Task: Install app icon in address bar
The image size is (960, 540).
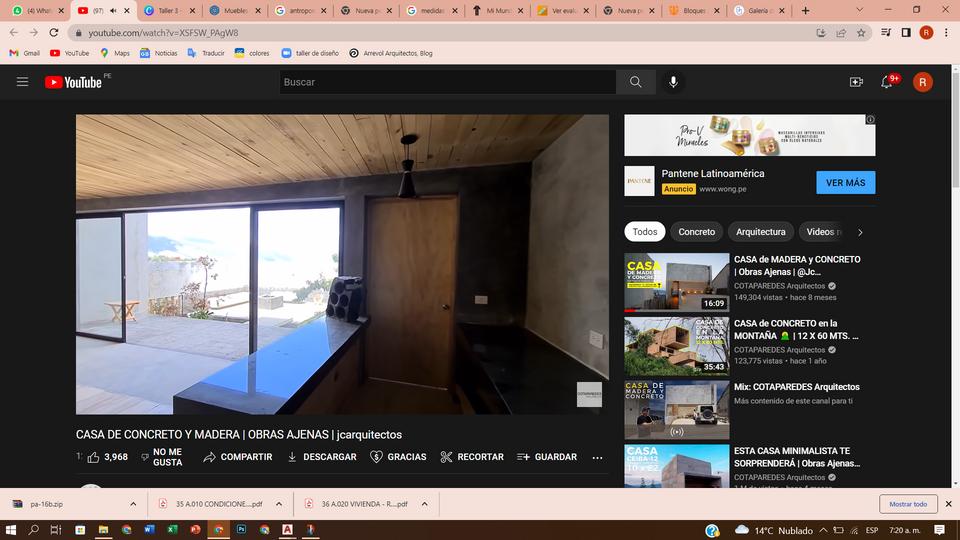Action: click(x=821, y=32)
